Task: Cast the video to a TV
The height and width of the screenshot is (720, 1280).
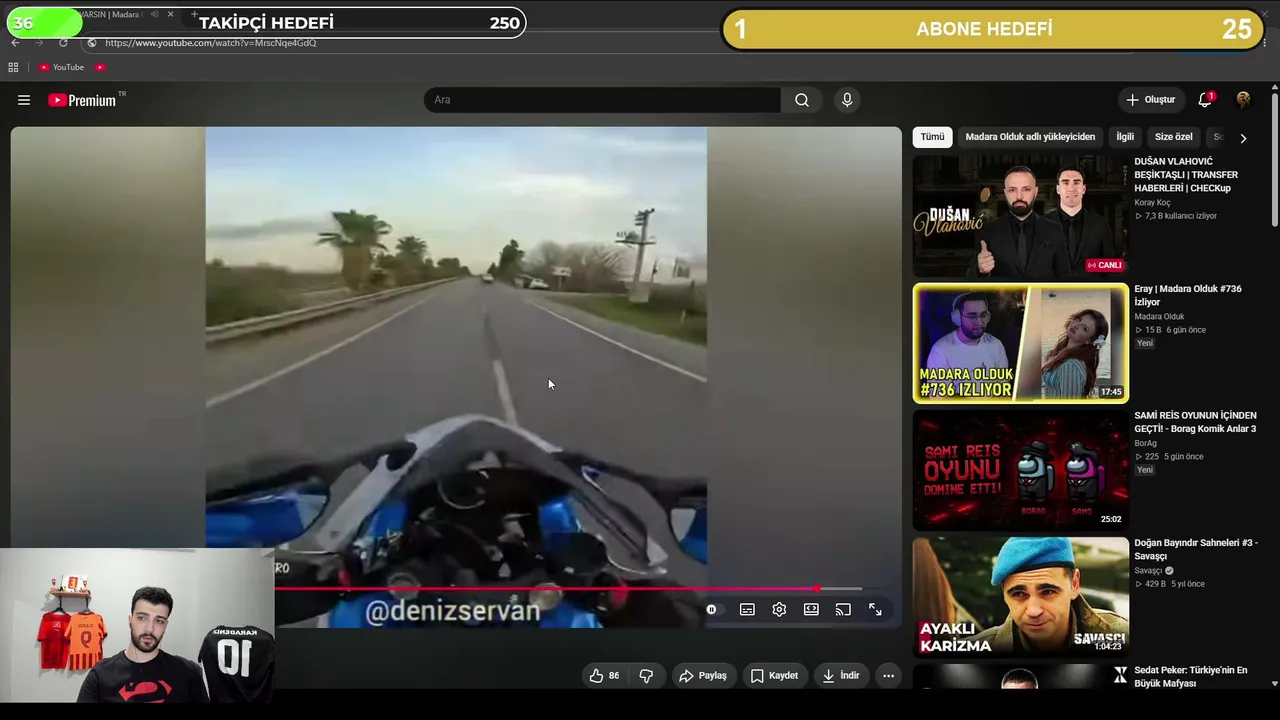Action: [x=843, y=609]
